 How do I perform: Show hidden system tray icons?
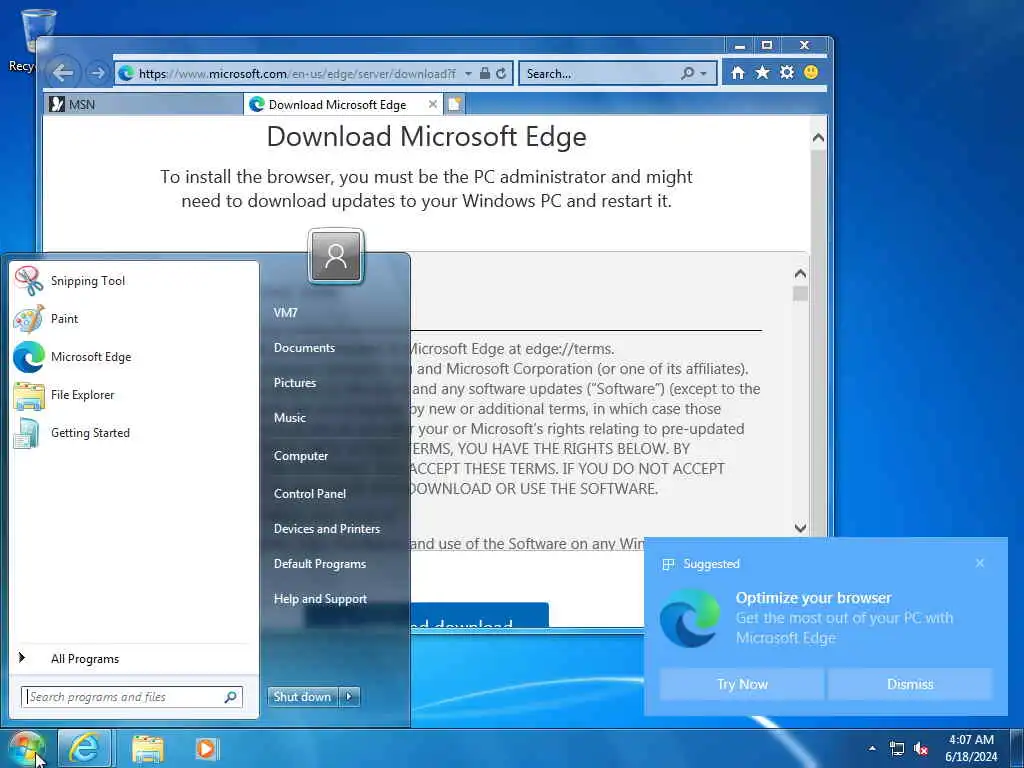[872, 749]
